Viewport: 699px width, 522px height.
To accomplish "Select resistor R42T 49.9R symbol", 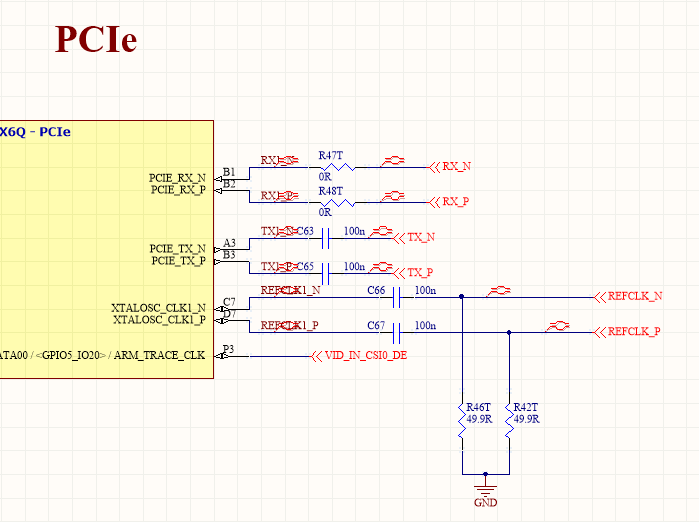I will click(x=509, y=420).
